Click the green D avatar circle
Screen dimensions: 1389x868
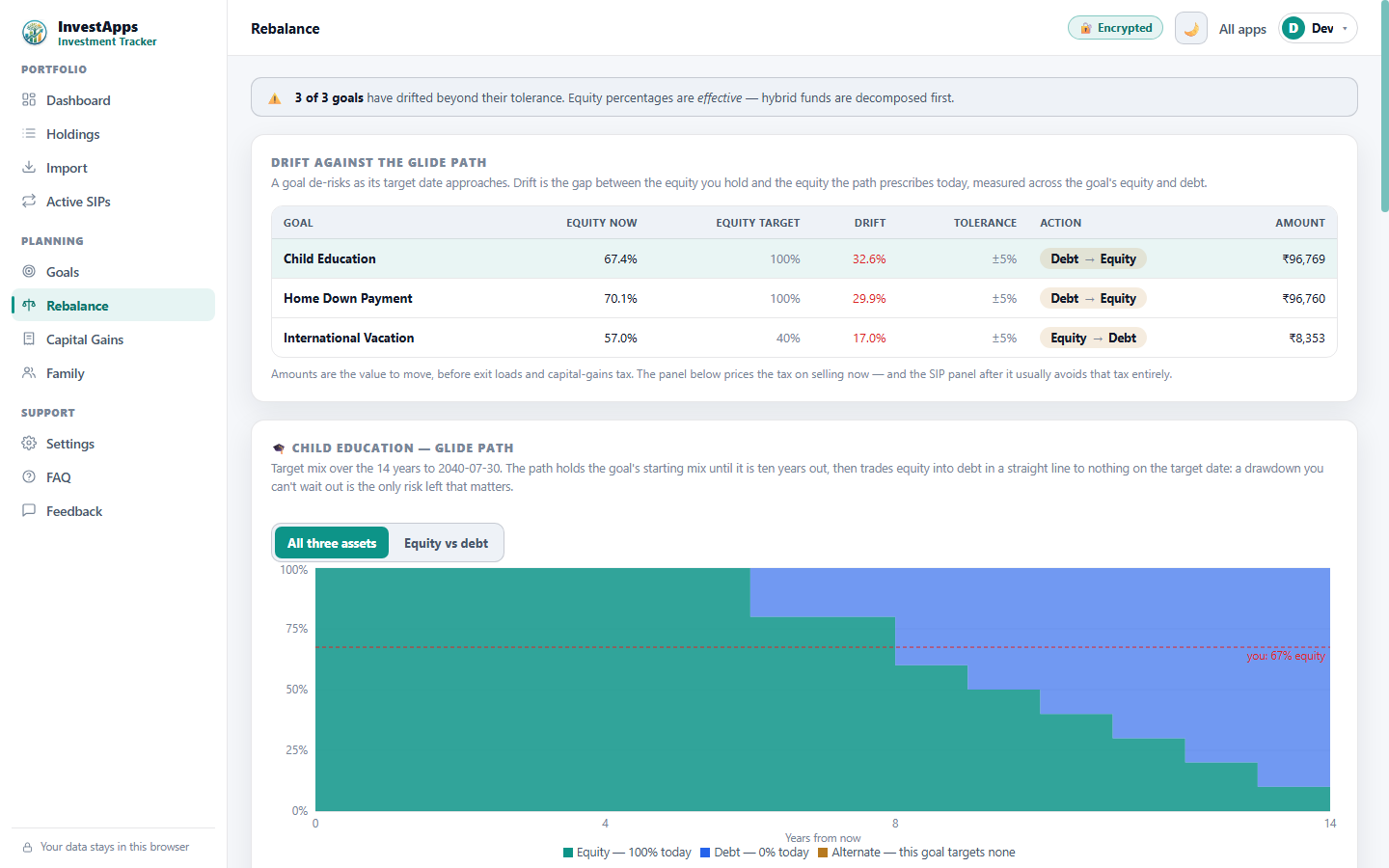click(x=1294, y=28)
